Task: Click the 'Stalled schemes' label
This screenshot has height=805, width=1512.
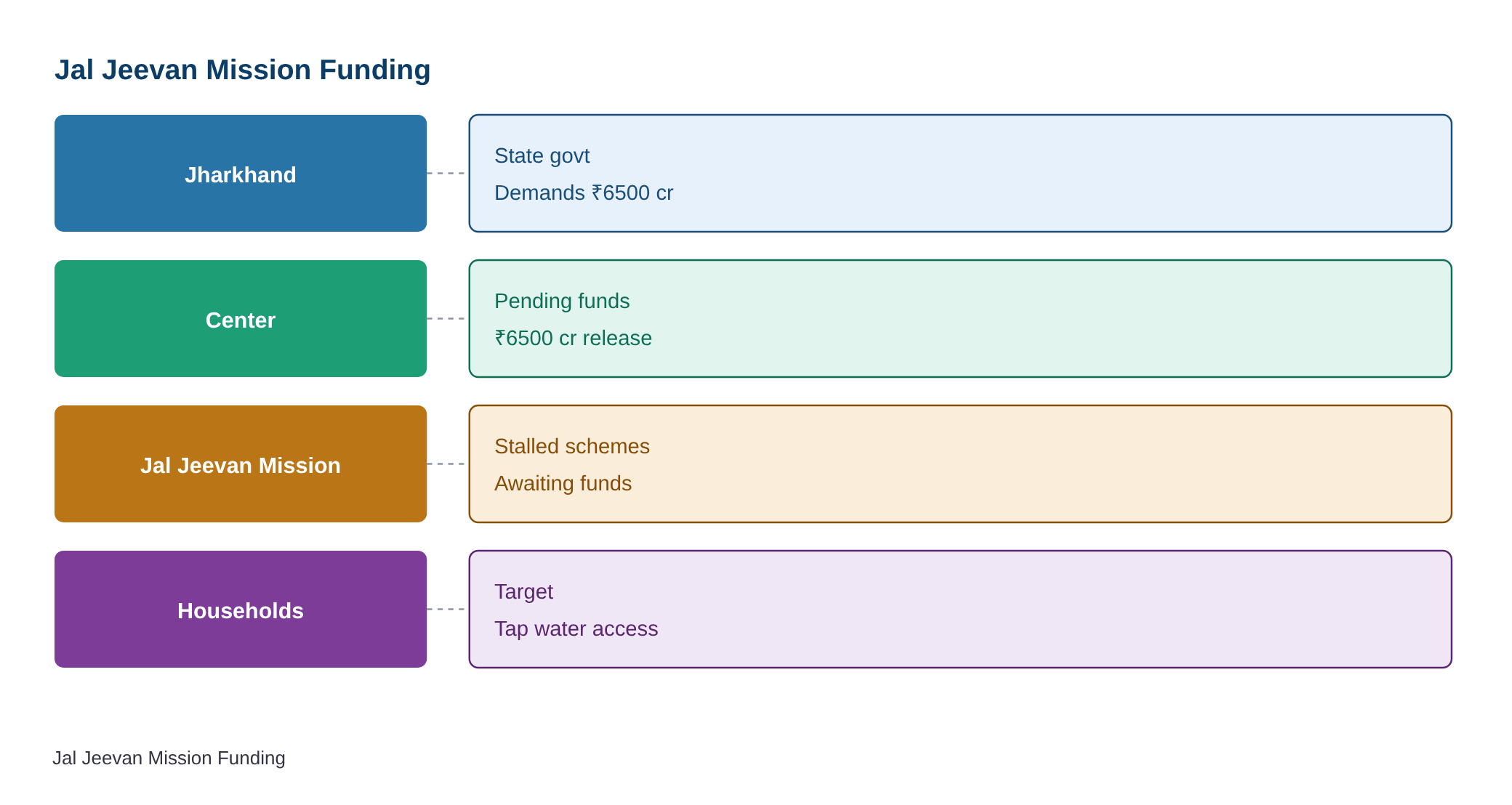Action: [572, 446]
